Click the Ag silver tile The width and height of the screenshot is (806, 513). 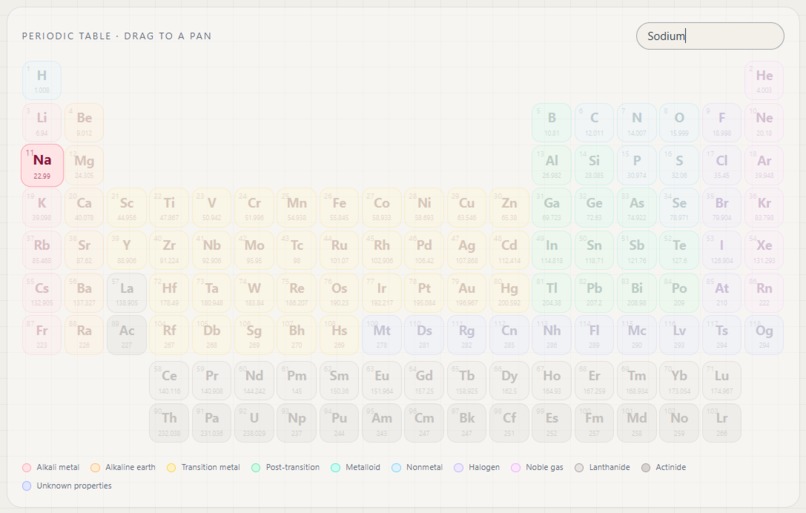467,250
